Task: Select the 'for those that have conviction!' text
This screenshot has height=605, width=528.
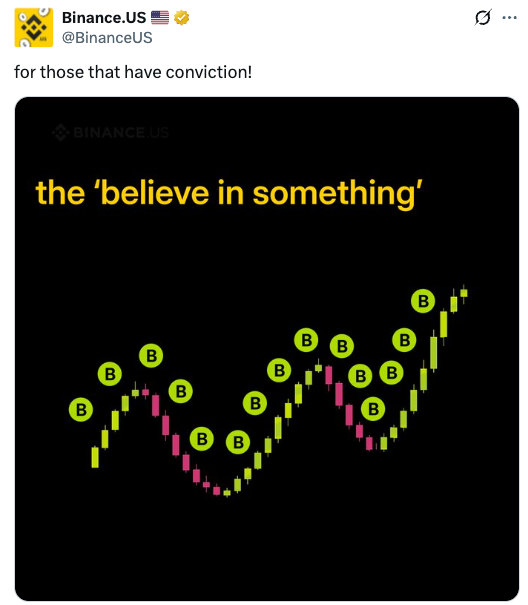Action: click(133, 72)
